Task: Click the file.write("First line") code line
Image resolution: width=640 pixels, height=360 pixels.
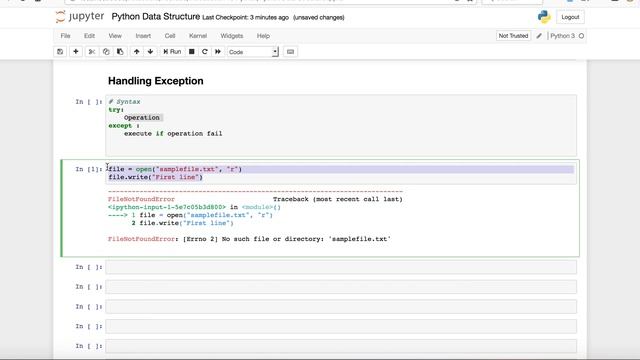Action: [156, 177]
